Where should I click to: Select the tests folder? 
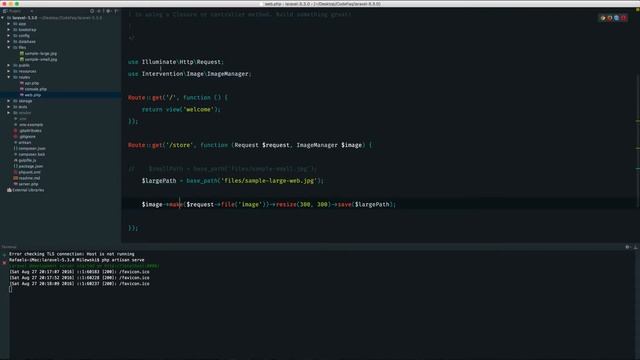pos(22,107)
